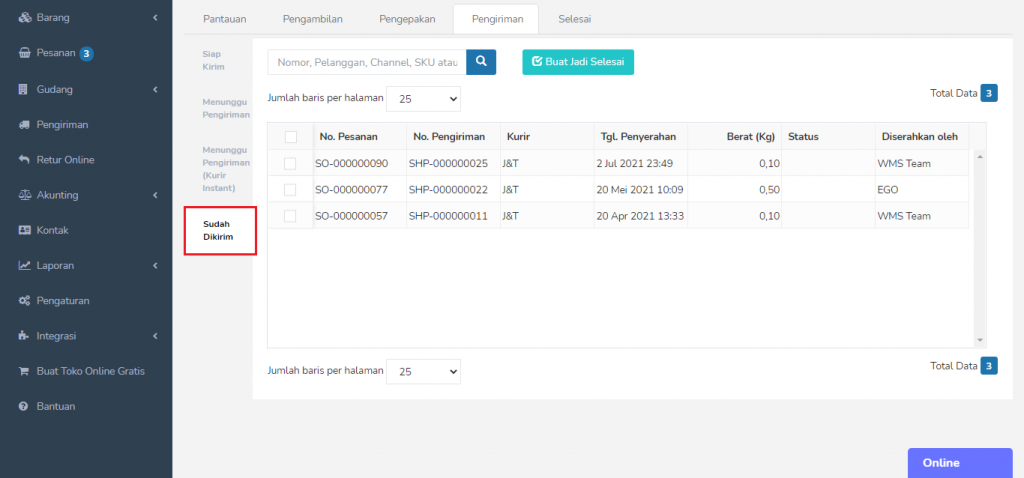The width and height of the screenshot is (1024, 478).
Task: Click the Retur Online reply arrow icon
Action: pyautogui.click(x=25, y=159)
